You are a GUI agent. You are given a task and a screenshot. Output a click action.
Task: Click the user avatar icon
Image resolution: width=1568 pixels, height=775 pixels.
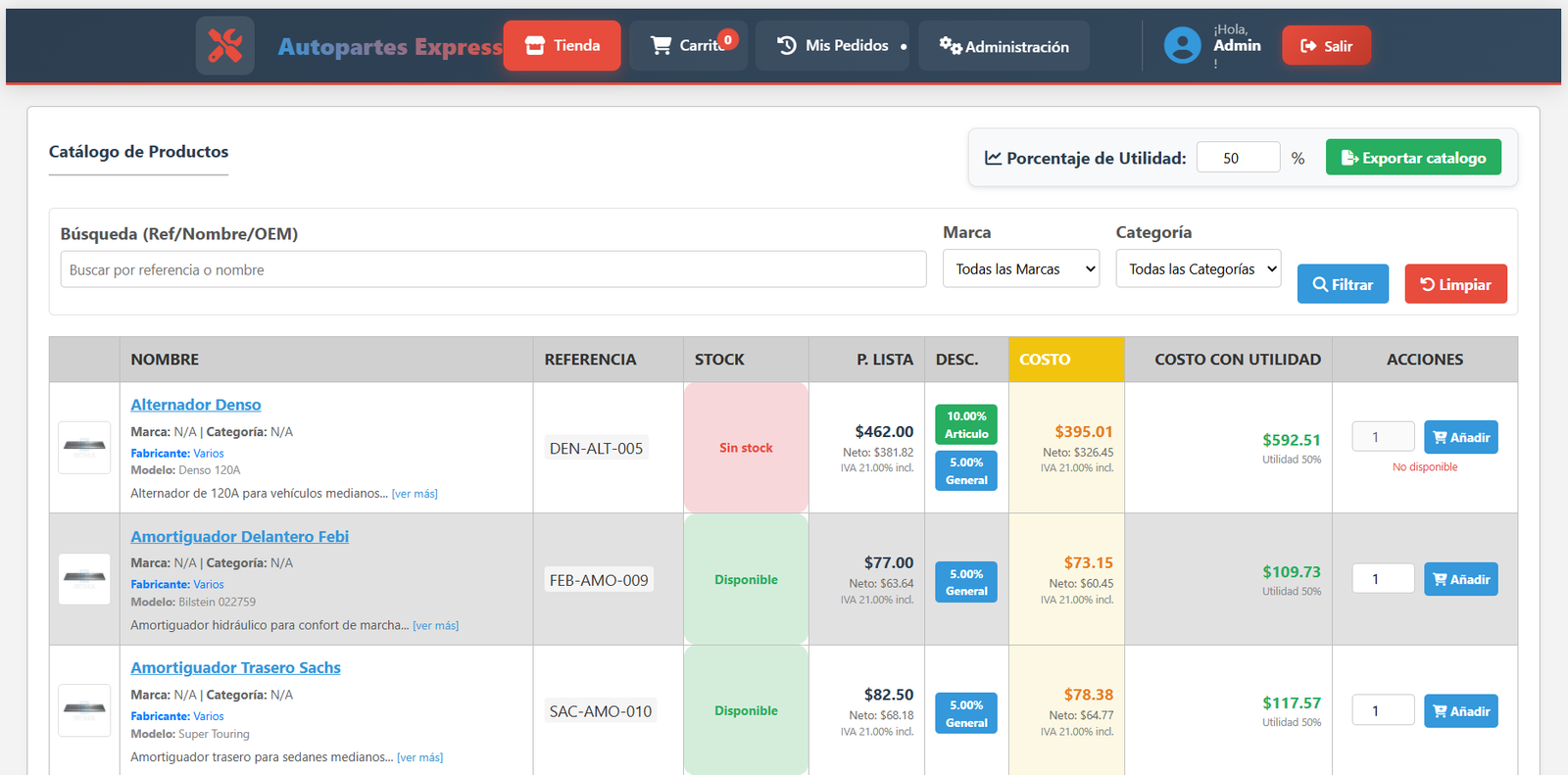tap(1183, 45)
